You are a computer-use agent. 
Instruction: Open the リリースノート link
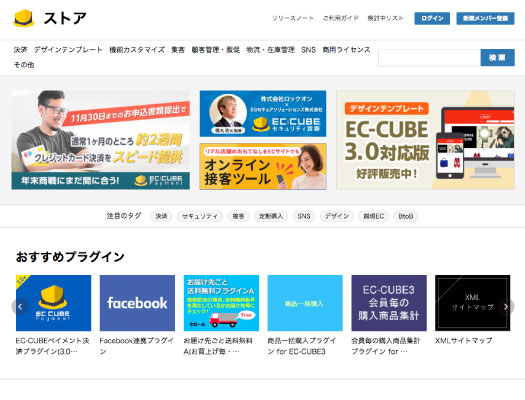293,18
